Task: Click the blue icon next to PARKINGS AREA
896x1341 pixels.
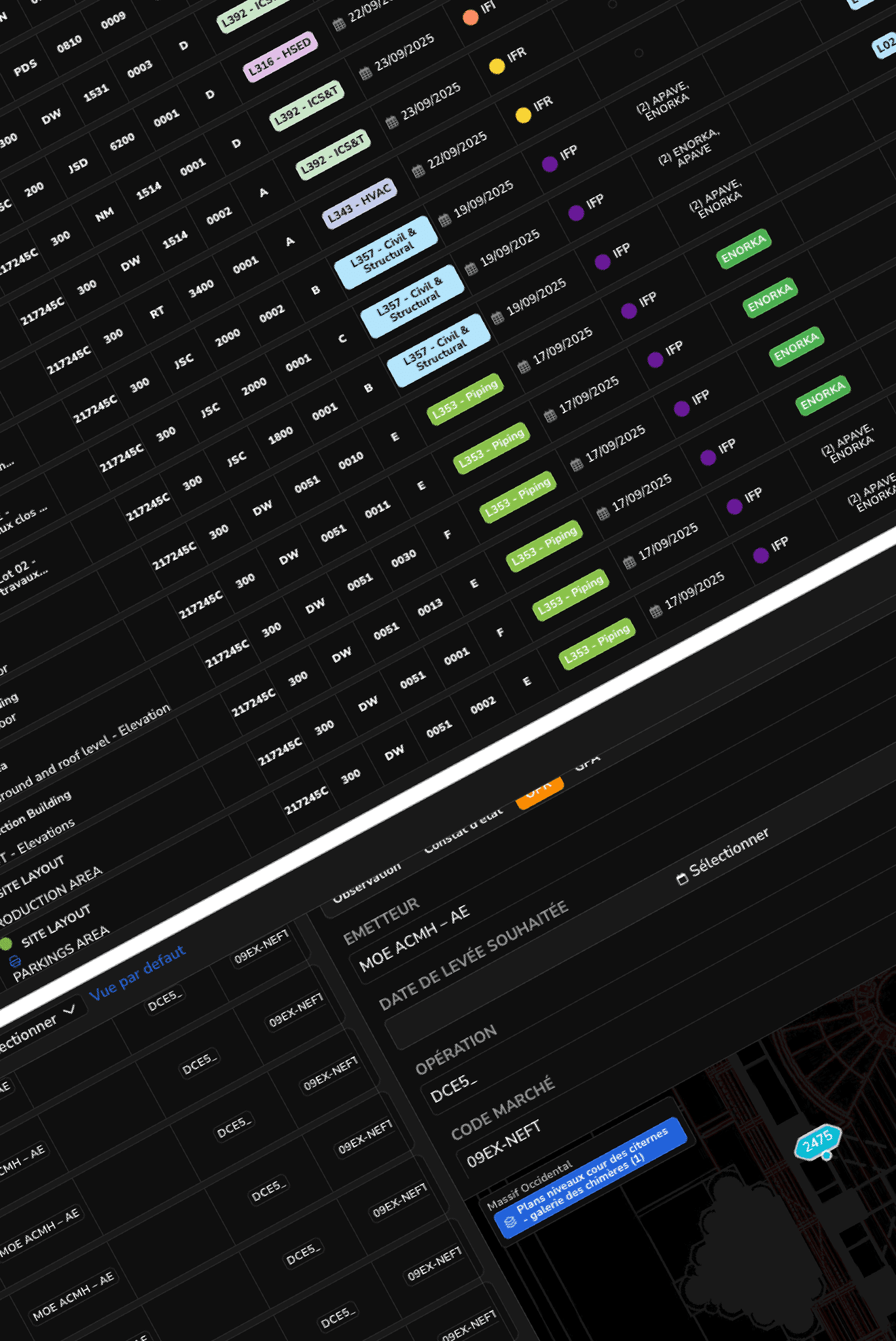Action: point(15,961)
